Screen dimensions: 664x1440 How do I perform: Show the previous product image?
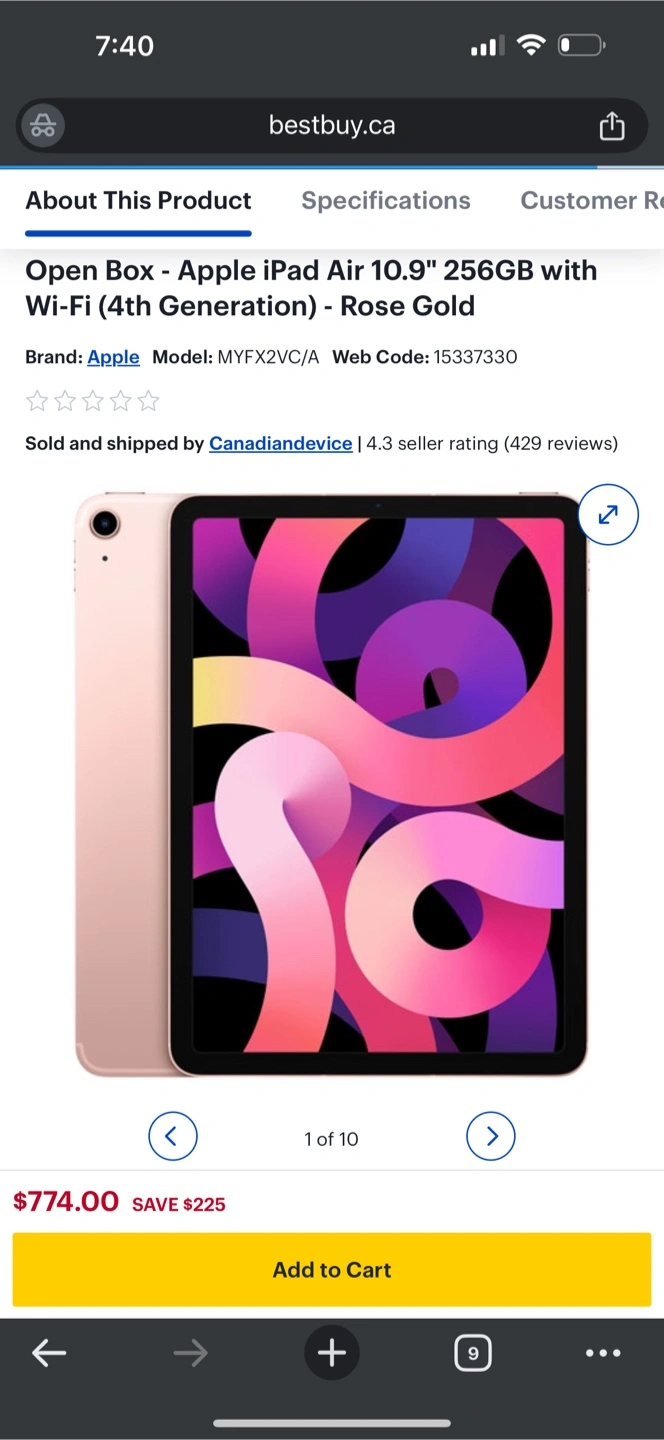(x=173, y=1137)
